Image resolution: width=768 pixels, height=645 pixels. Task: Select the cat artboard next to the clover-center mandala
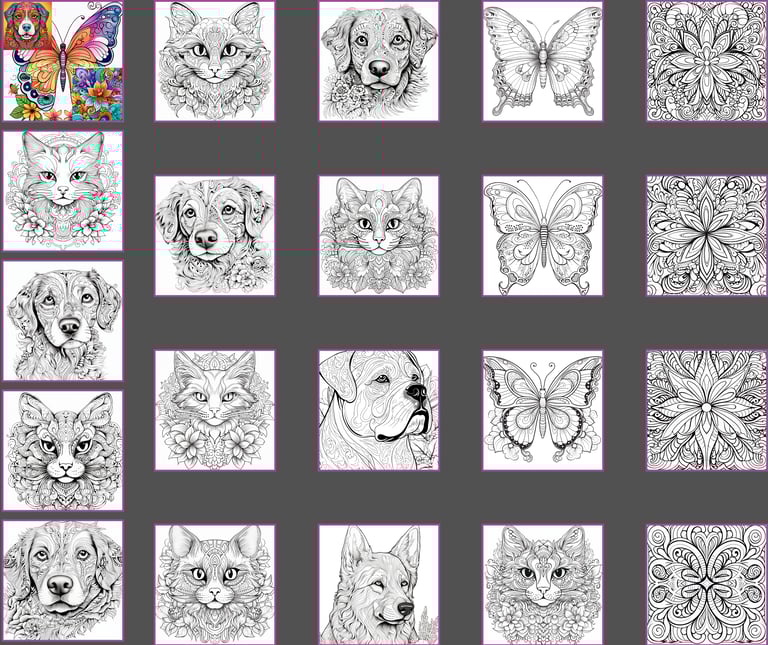(543, 585)
